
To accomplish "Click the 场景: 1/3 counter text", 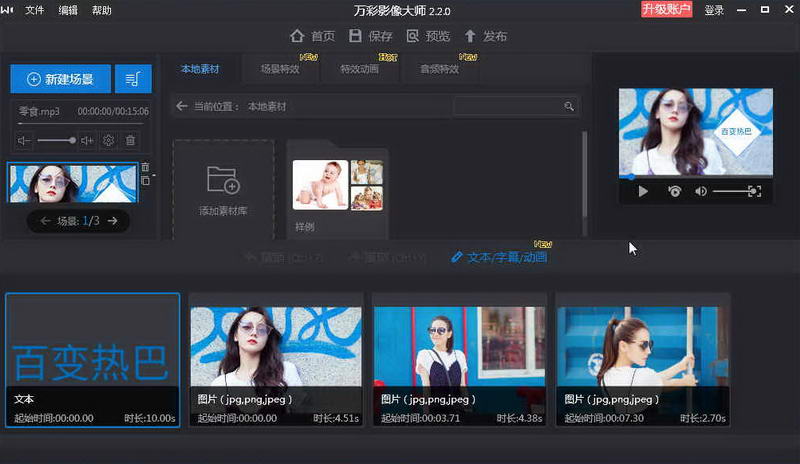I will tap(79, 221).
